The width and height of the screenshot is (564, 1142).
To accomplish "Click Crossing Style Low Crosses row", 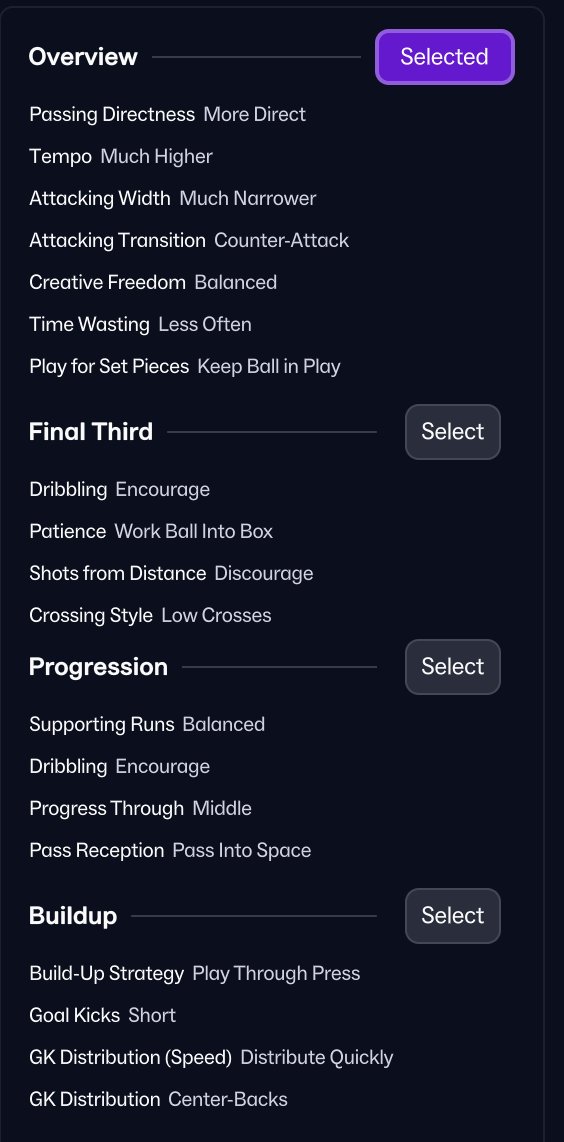I will (150, 615).
